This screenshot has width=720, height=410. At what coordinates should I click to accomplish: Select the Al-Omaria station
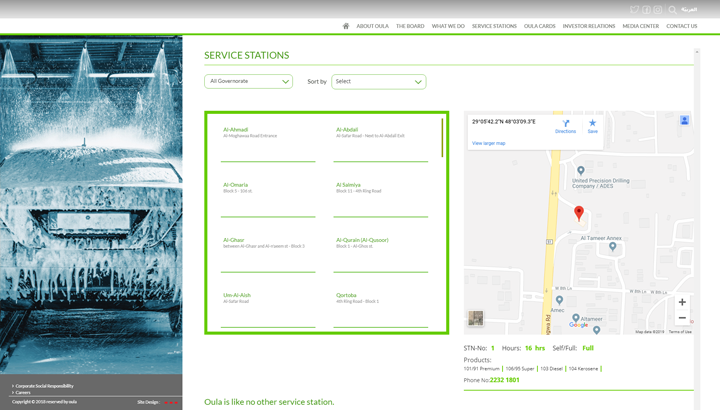[236, 185]
